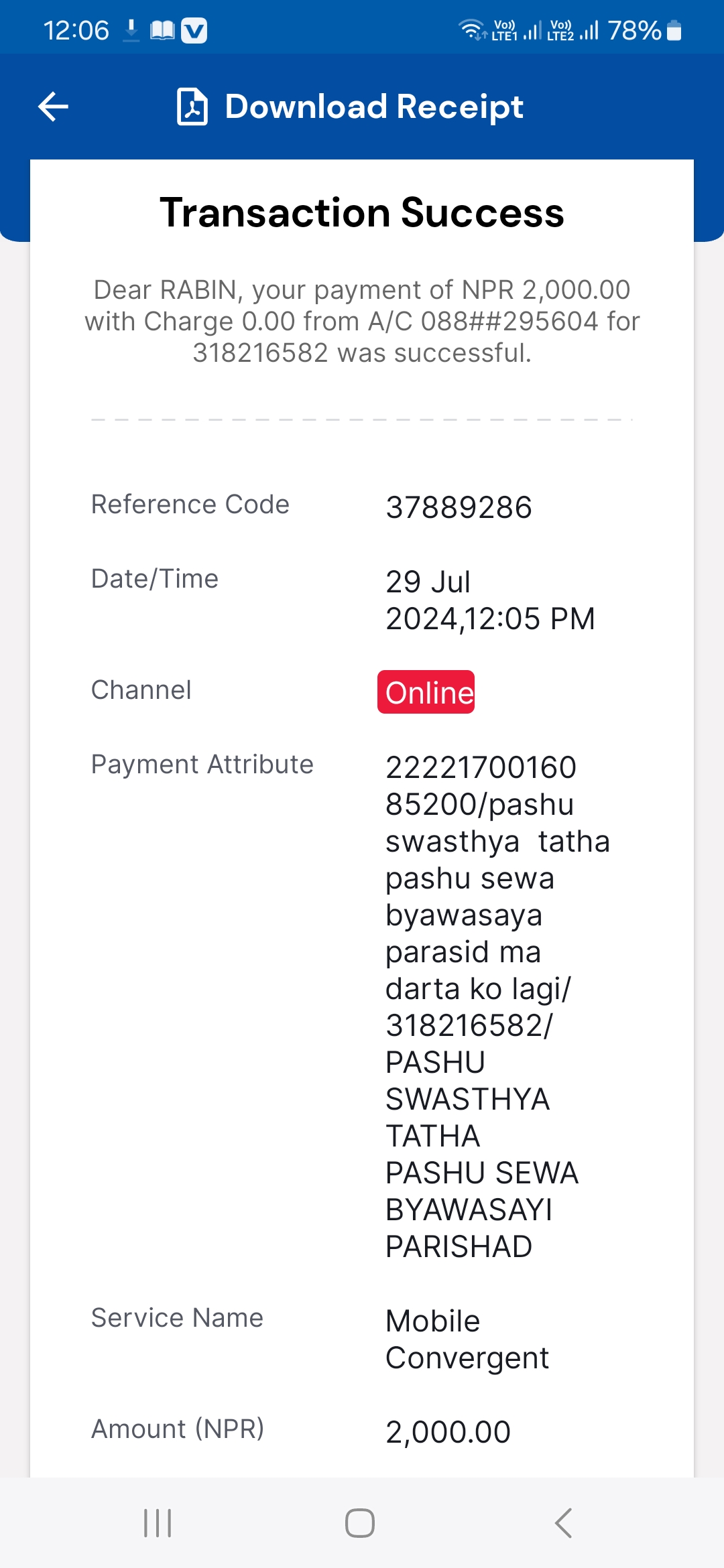Tap the download status bar icon
This screenshot has height=1568, width=724.
(x=131, y=30)
